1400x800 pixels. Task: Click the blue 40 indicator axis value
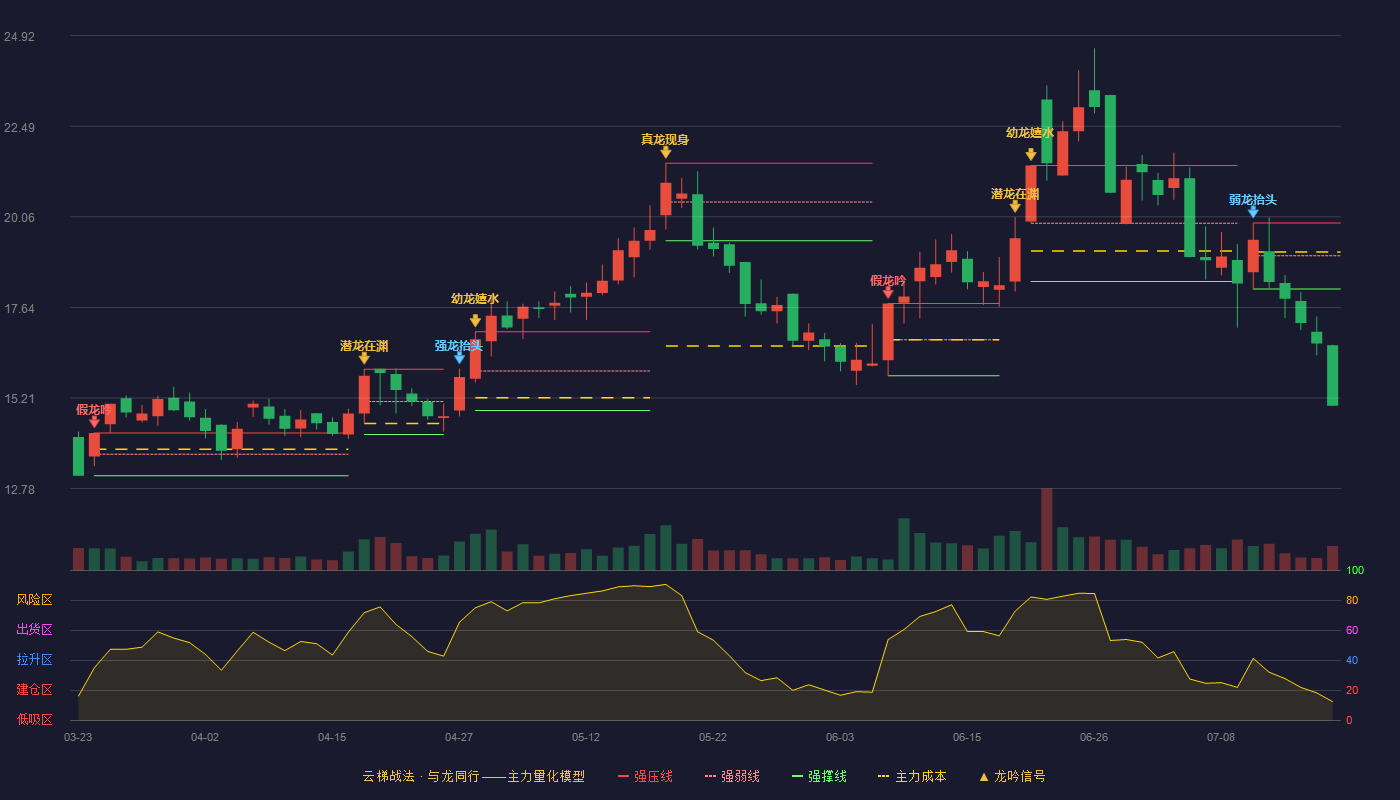[1352, 661]
